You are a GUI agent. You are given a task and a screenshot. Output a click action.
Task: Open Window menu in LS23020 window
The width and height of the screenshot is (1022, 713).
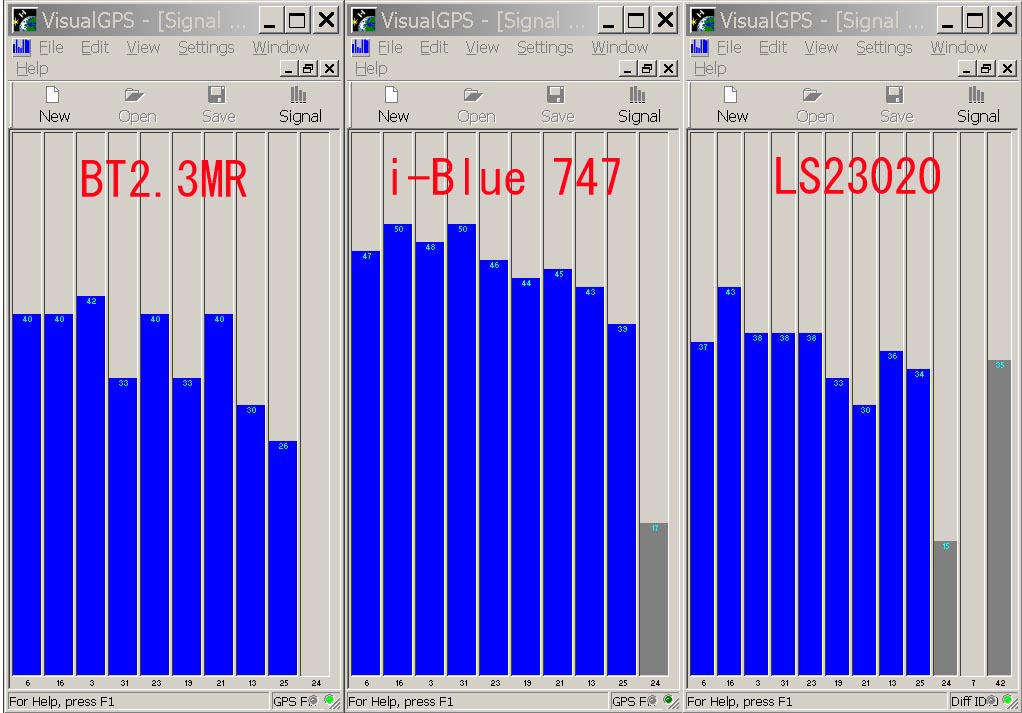tap(958, 48)
